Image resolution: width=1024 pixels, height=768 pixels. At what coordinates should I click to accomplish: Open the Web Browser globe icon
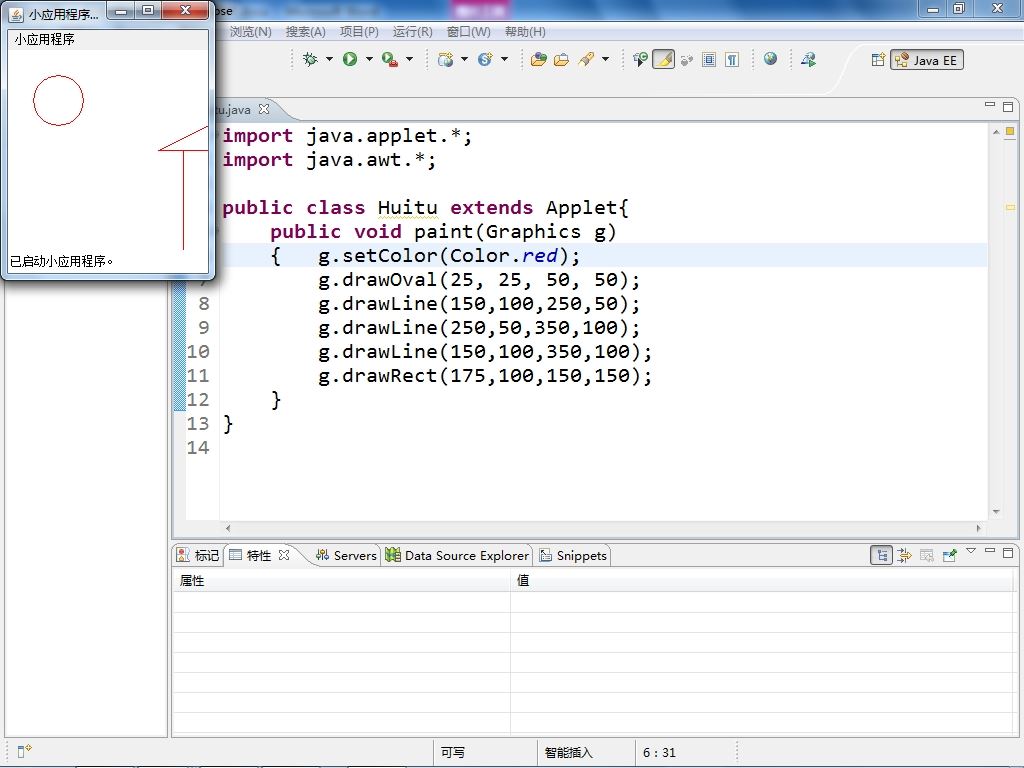coord(771,59)
